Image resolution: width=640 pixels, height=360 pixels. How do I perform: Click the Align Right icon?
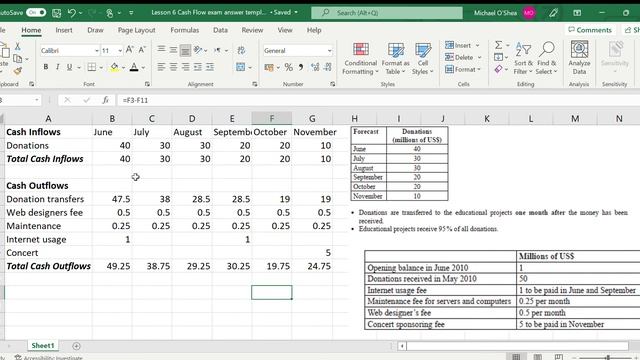[x=185, y=67]
